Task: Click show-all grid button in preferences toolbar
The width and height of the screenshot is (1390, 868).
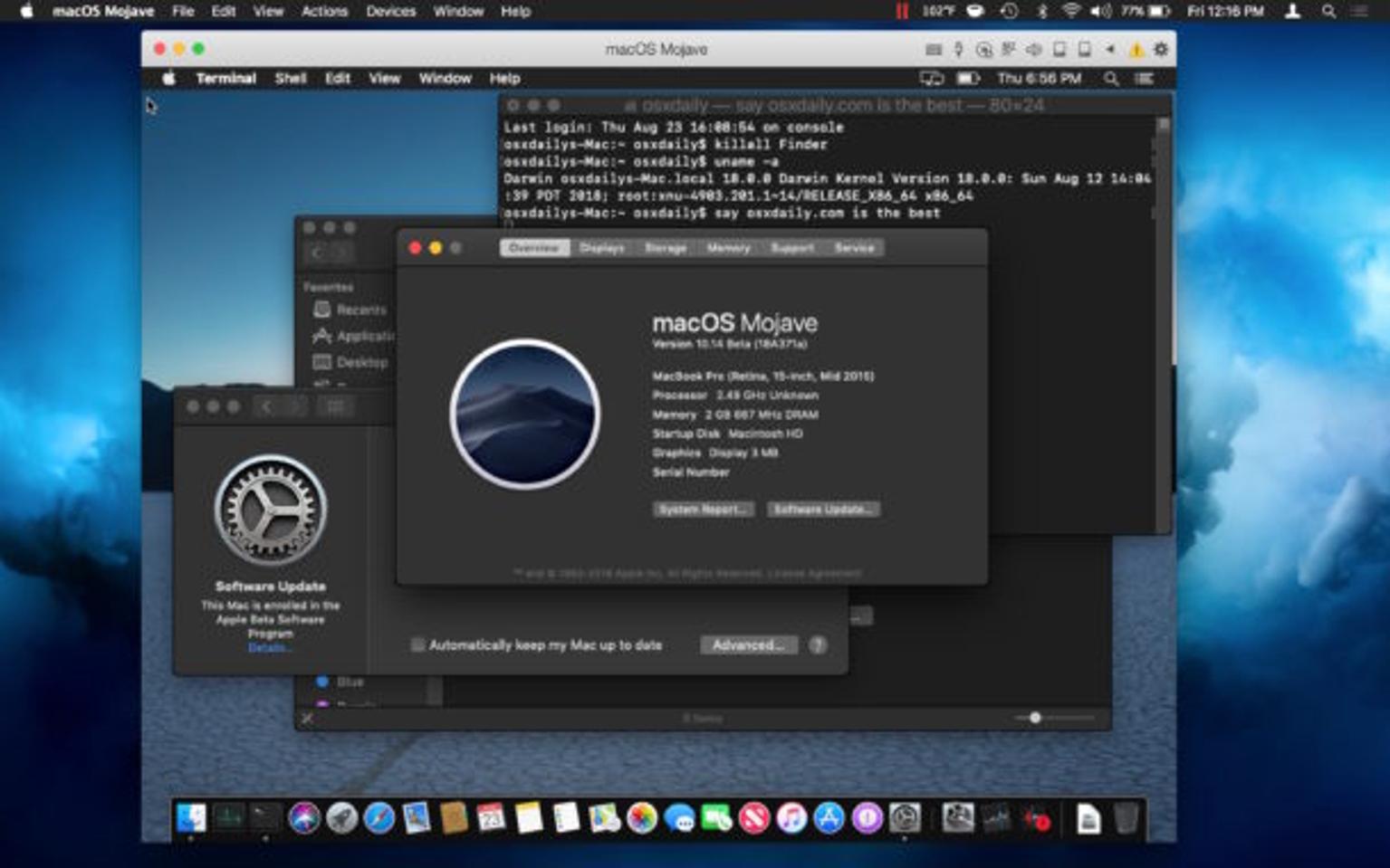Action: [335, 407]
